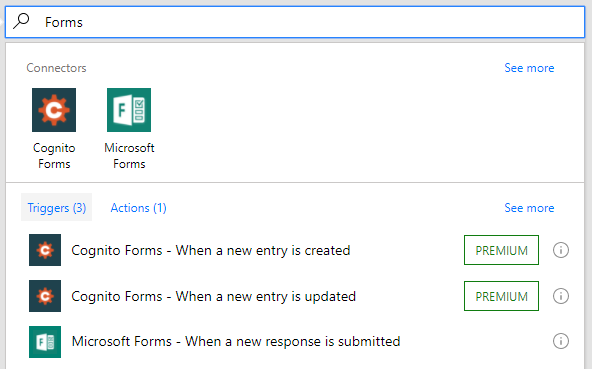The width and height of the screenshot is (592, 369).
Task: Click See more next to Triggers tabs
Action: tap(529, 208)
